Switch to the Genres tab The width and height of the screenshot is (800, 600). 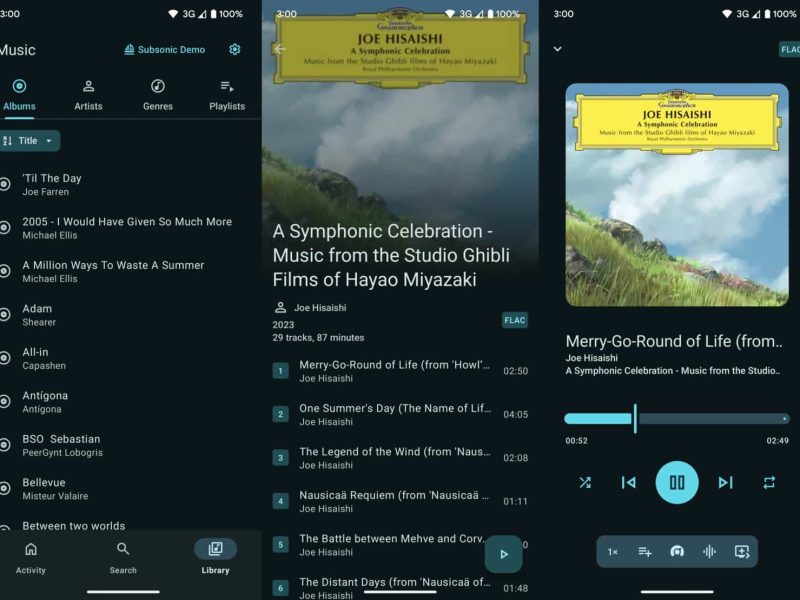[x=158, y=95]
